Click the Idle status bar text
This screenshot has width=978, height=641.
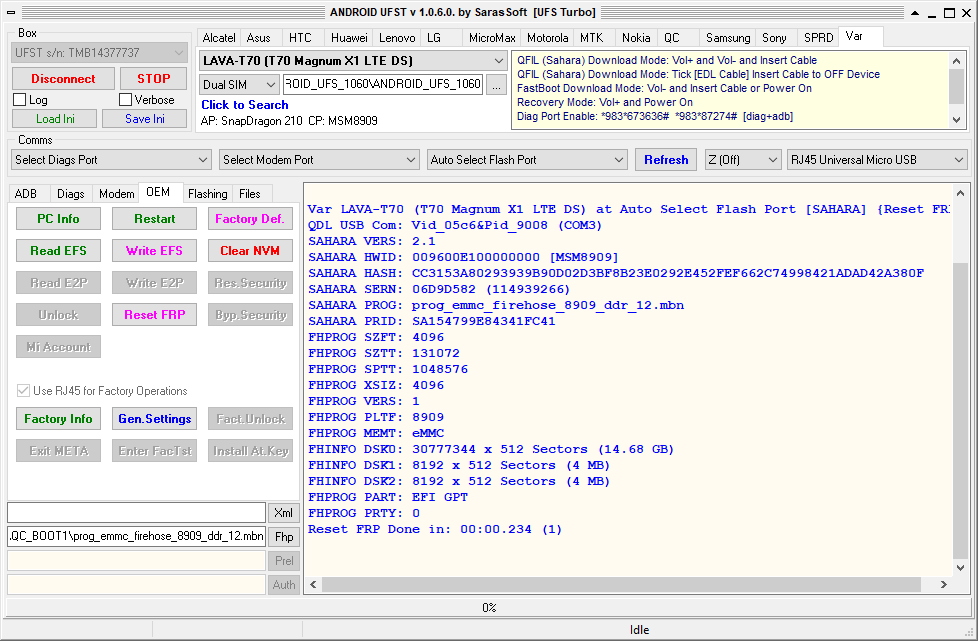pyautogui.click(x=639, y=630)
